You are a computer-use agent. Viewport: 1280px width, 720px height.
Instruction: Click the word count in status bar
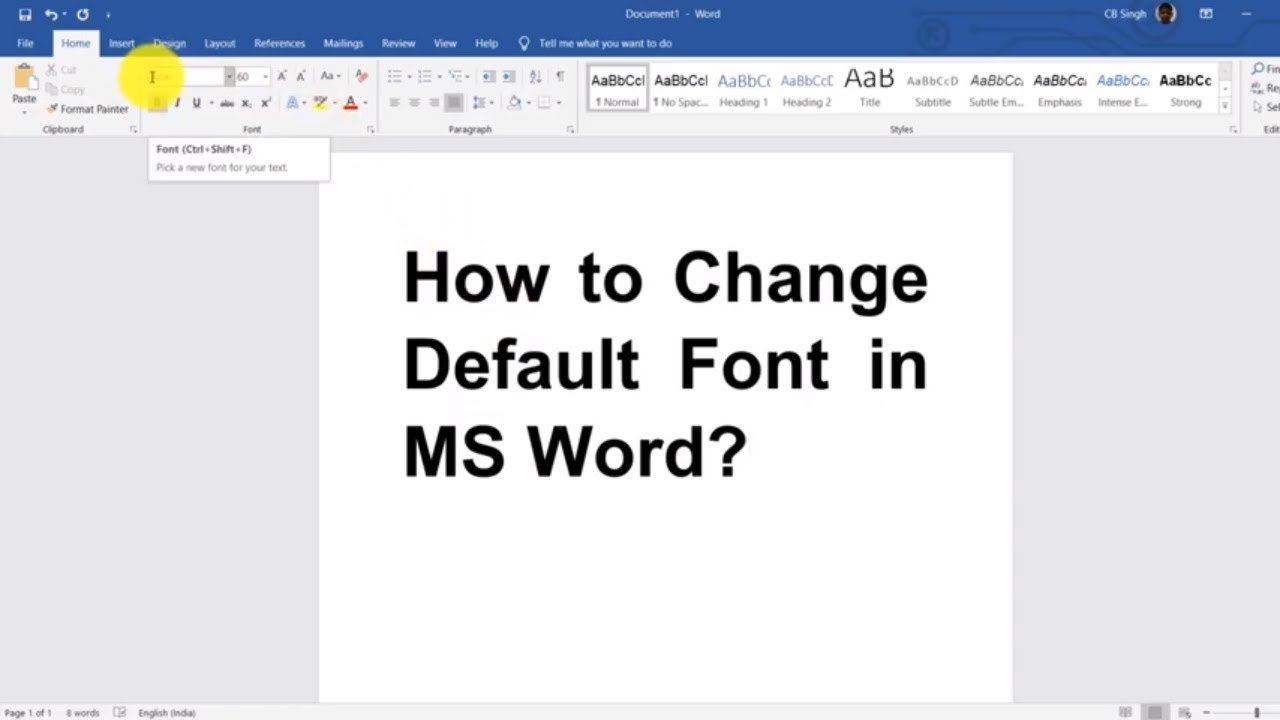pos(82,713)
